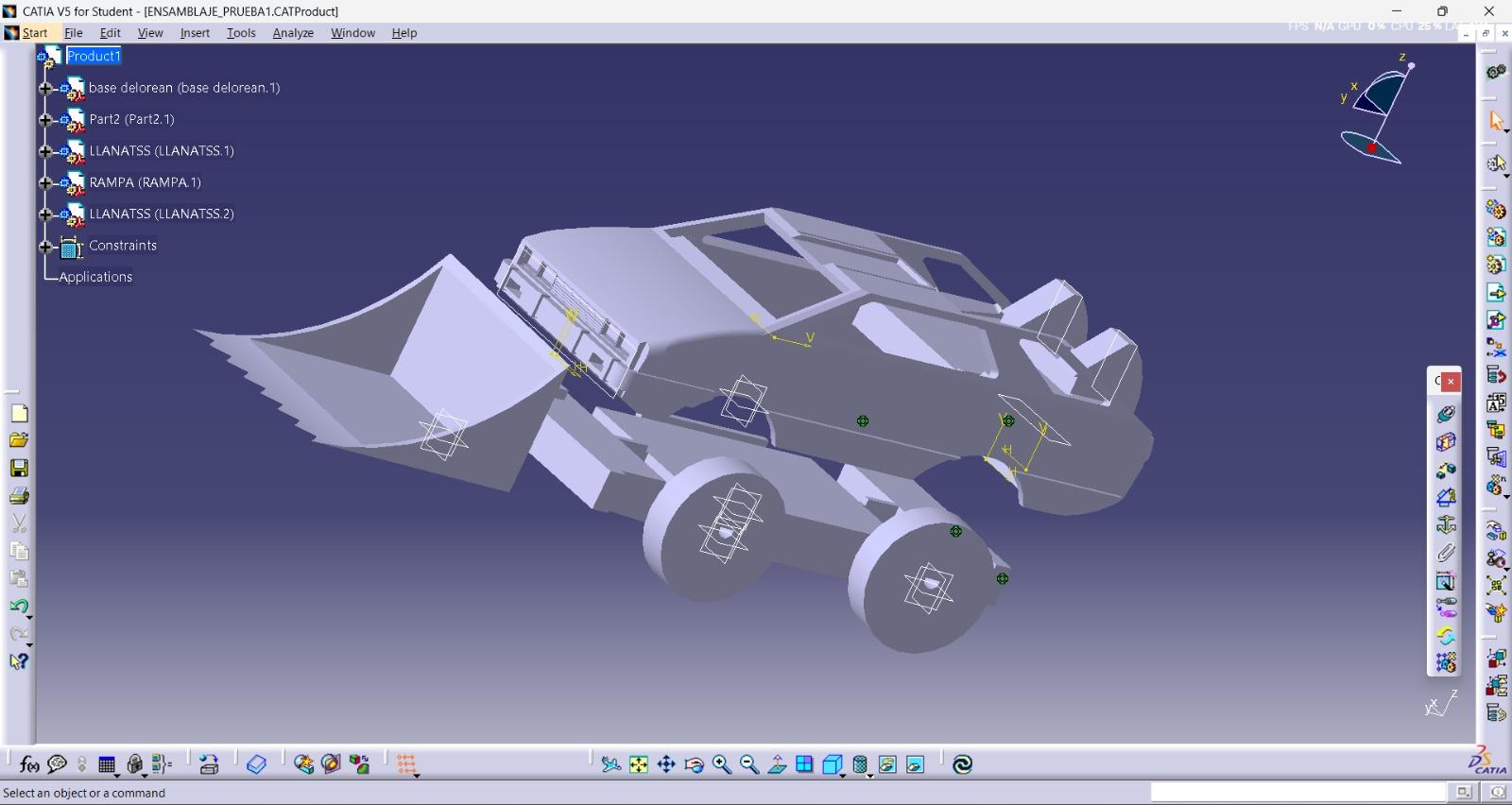The width and height of the screenshot is (1512, 805).
Task: Expand the RAMPA (RAMPA.1) node
Action: click(x=45, y=182)
